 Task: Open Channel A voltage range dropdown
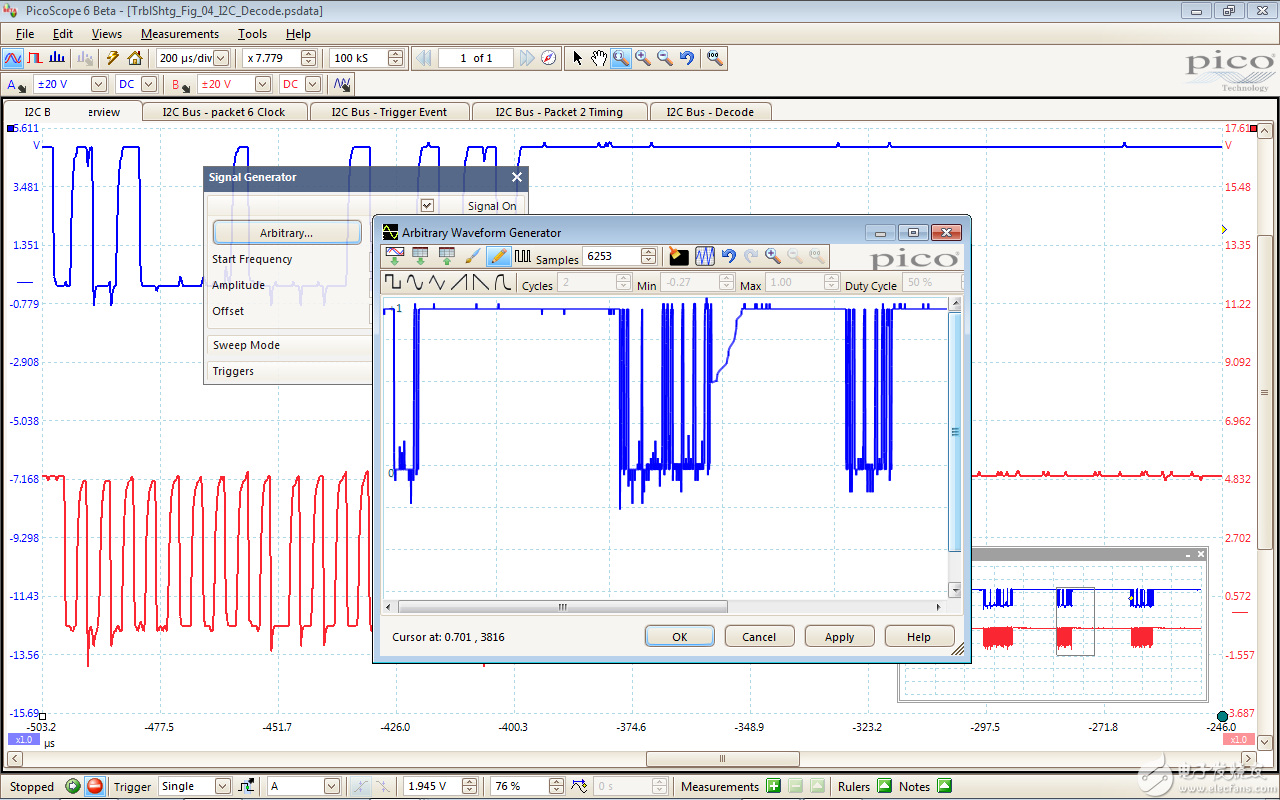coord(98,85)
